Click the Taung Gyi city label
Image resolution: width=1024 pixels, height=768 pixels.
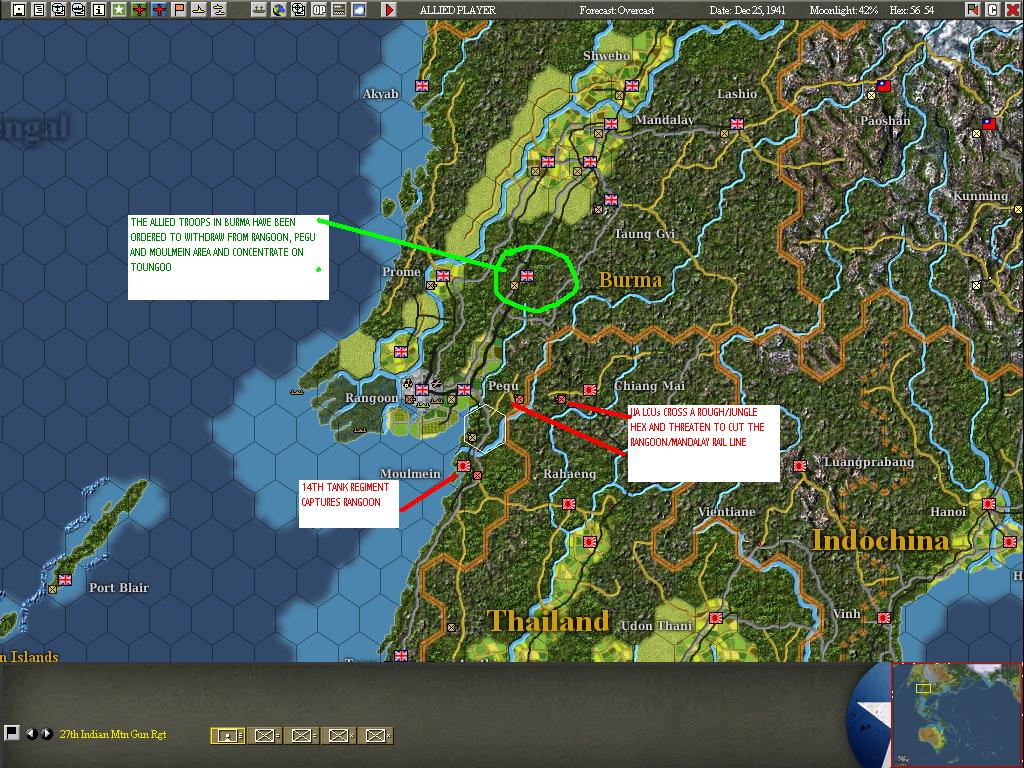(x=645, y=234)
